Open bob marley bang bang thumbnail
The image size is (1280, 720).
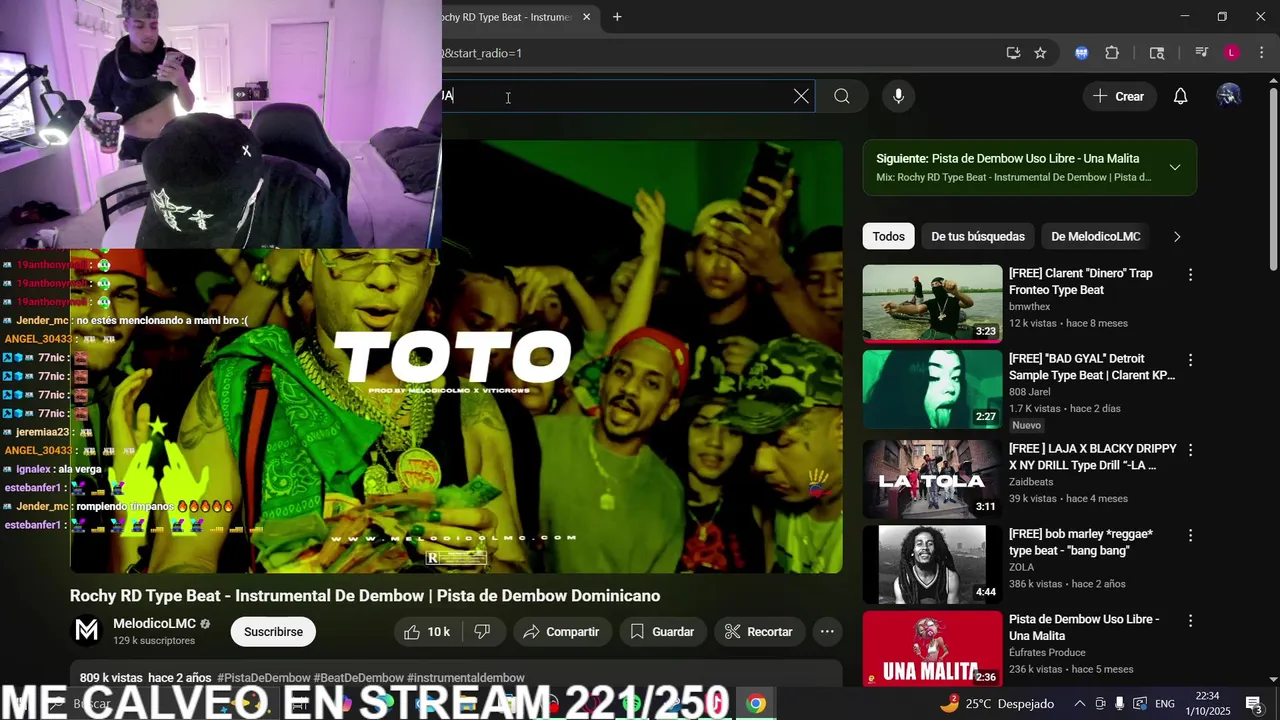pyautogui.click(x=932, y=564)
